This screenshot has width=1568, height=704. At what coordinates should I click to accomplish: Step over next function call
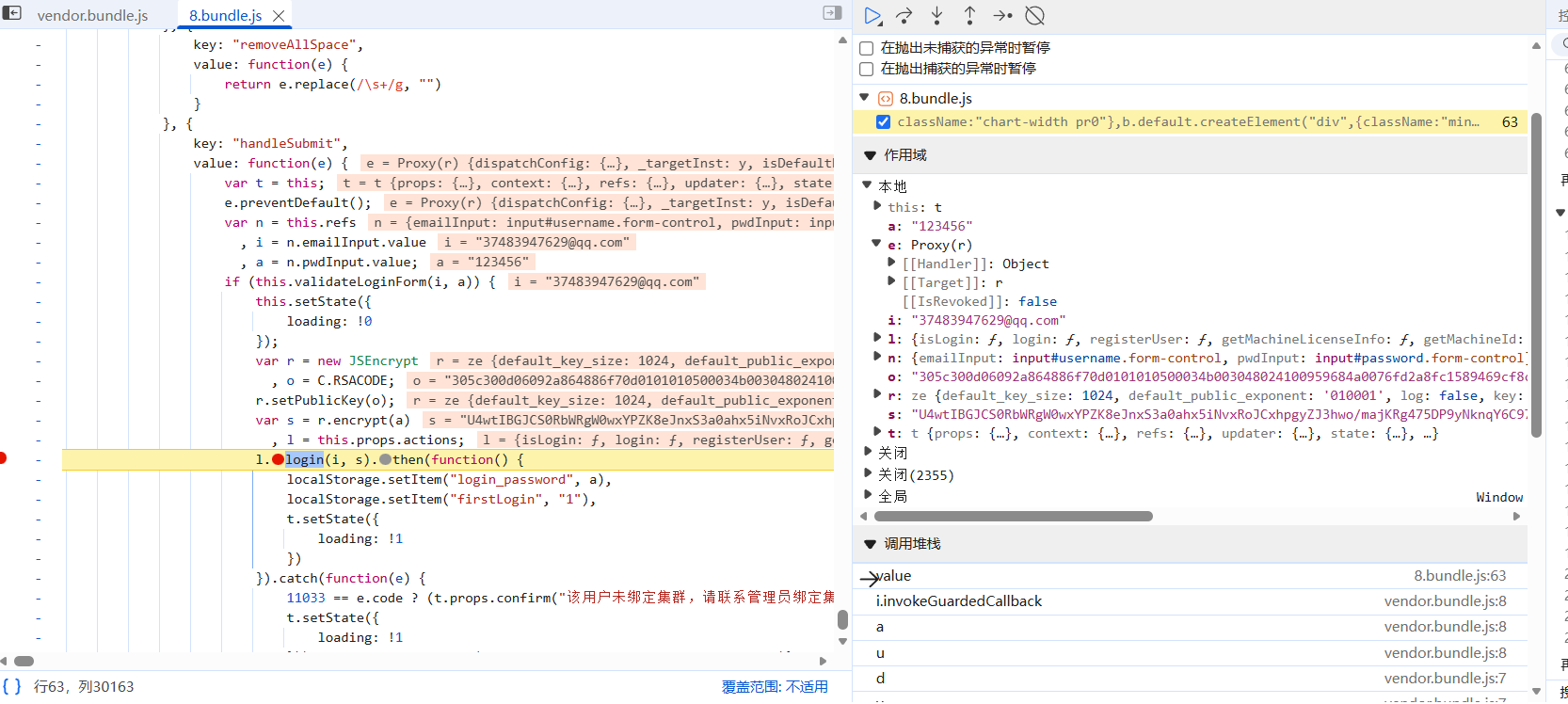[x=904, y=15]
